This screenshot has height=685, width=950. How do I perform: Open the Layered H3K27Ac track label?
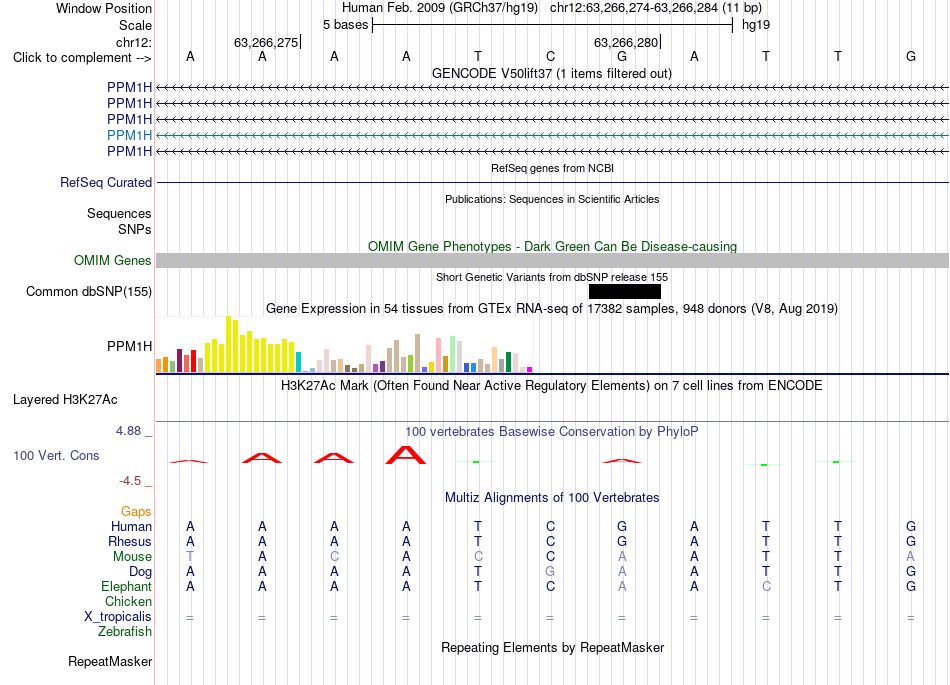[x=65, y=400]
